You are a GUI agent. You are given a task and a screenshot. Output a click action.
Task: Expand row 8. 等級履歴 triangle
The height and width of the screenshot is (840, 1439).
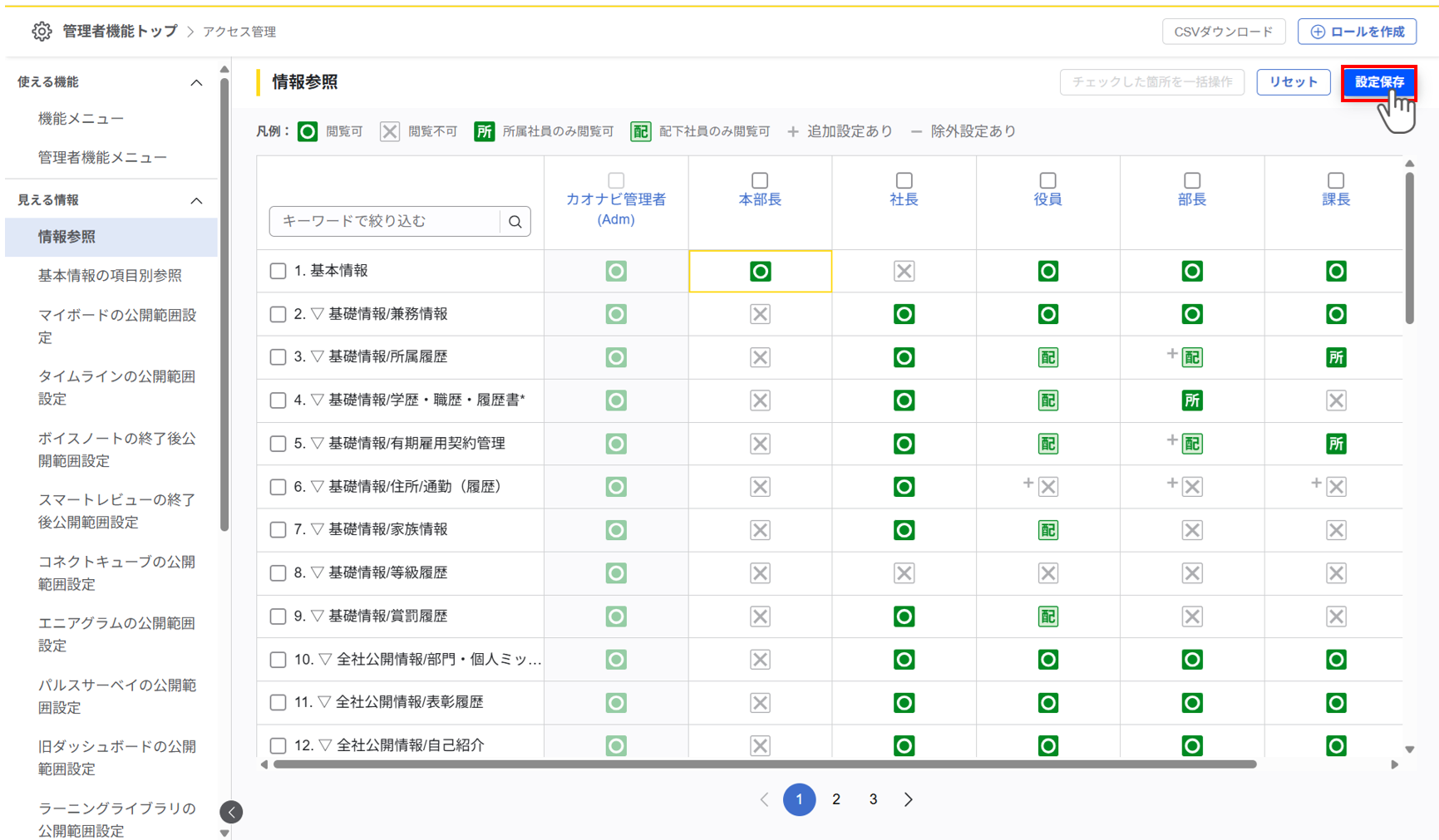coord(317,573)
